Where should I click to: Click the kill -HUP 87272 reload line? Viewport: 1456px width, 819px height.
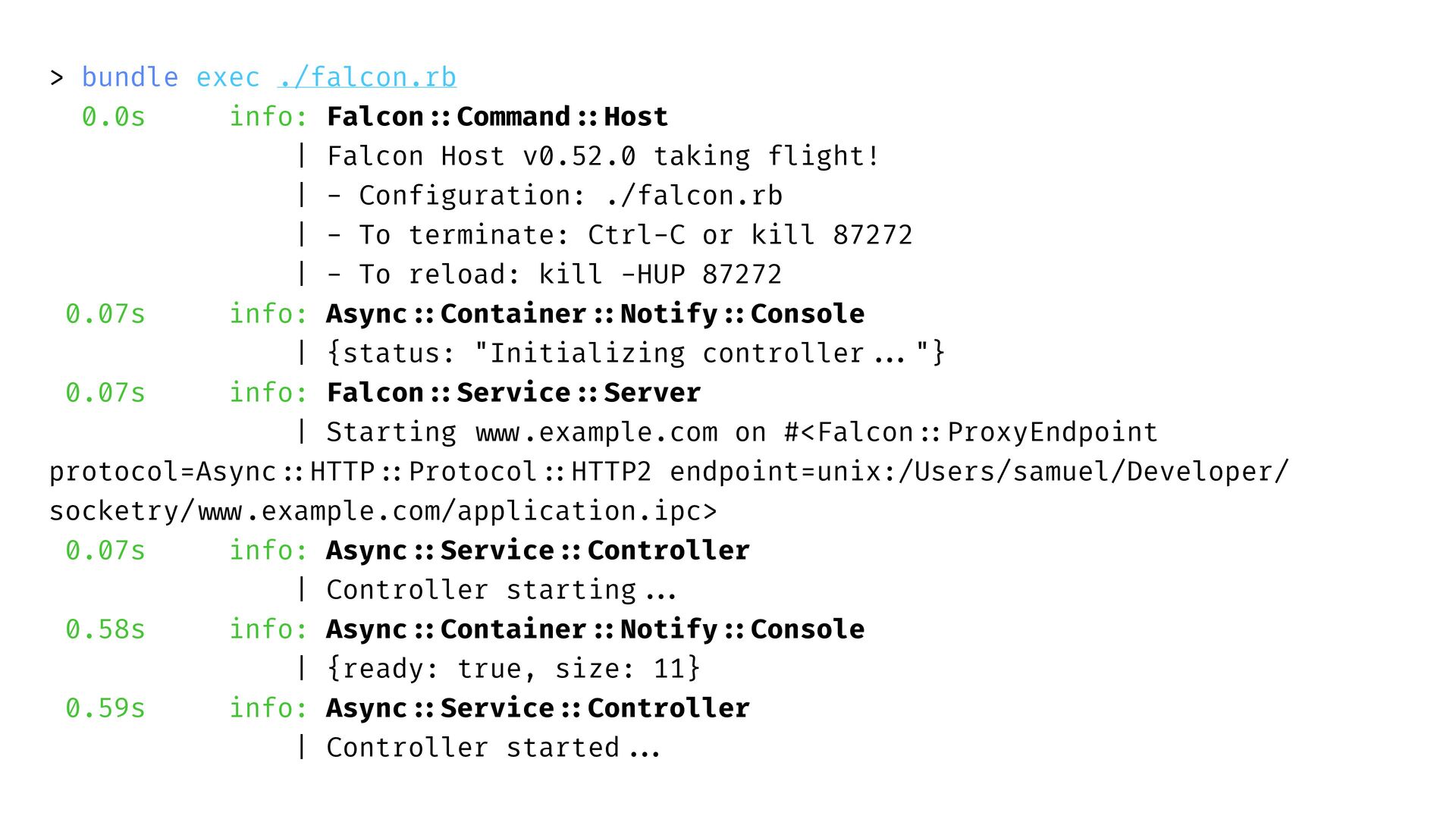click(554, 275)
